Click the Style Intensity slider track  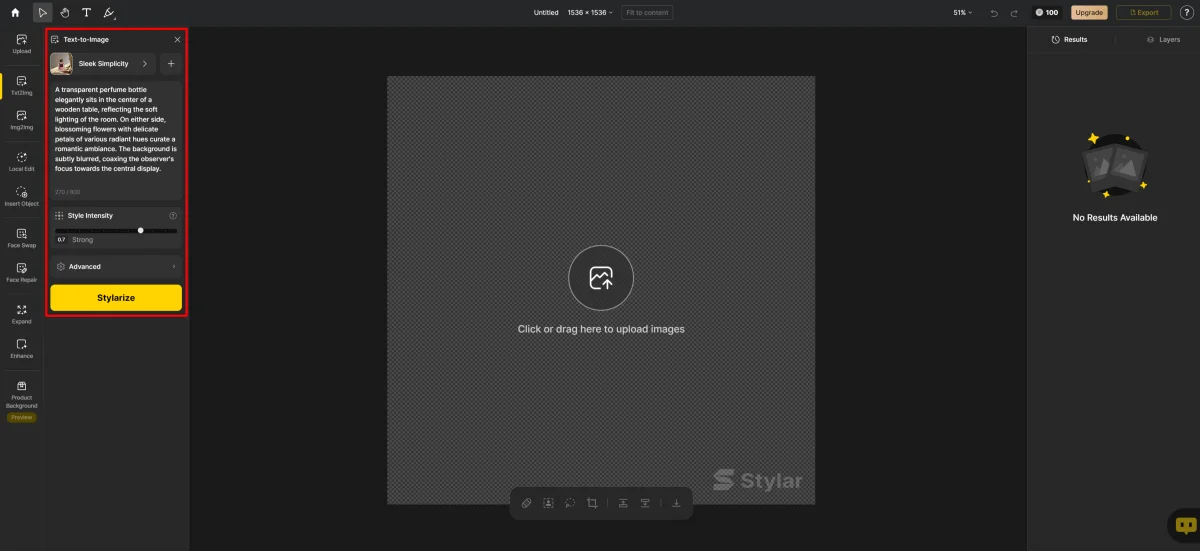point(116,231)
